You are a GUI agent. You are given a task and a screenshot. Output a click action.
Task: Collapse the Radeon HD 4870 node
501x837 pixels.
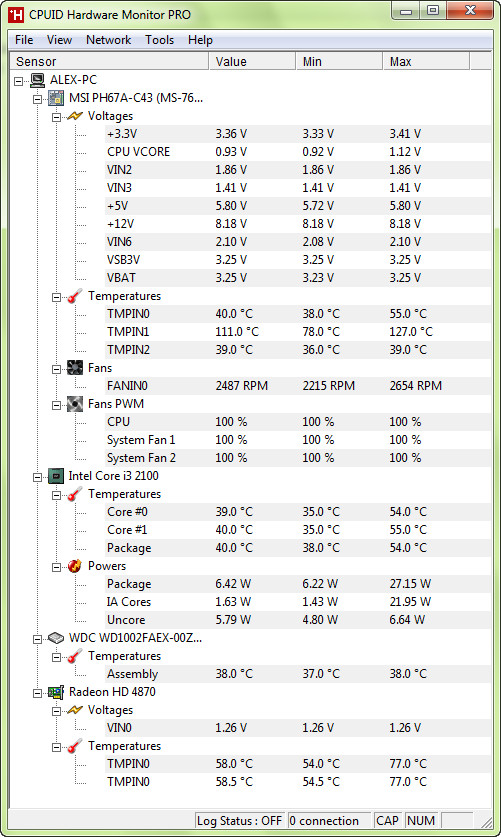tap(37, 693)
